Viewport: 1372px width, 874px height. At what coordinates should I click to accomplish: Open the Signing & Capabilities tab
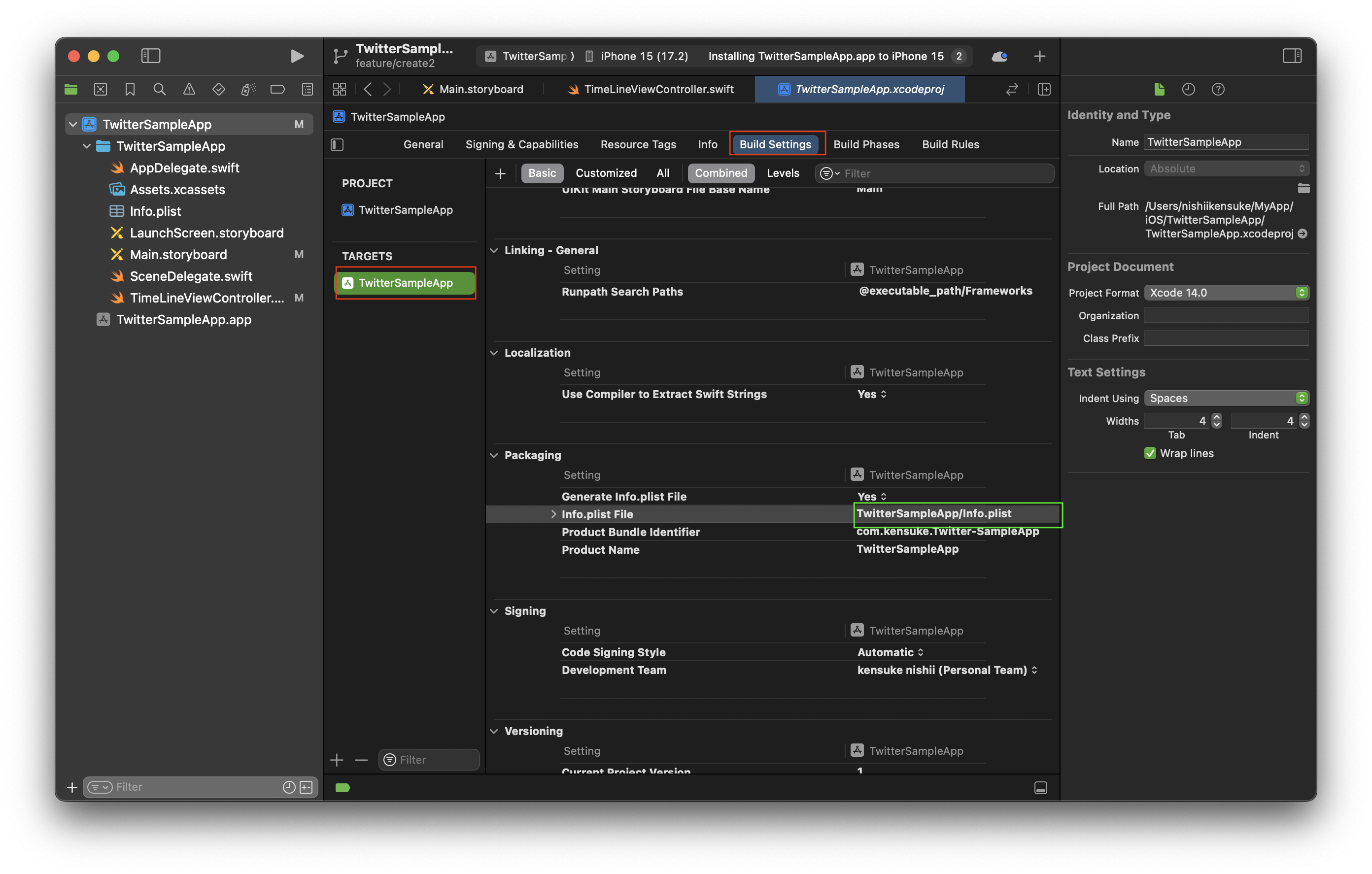click(522, 145)
